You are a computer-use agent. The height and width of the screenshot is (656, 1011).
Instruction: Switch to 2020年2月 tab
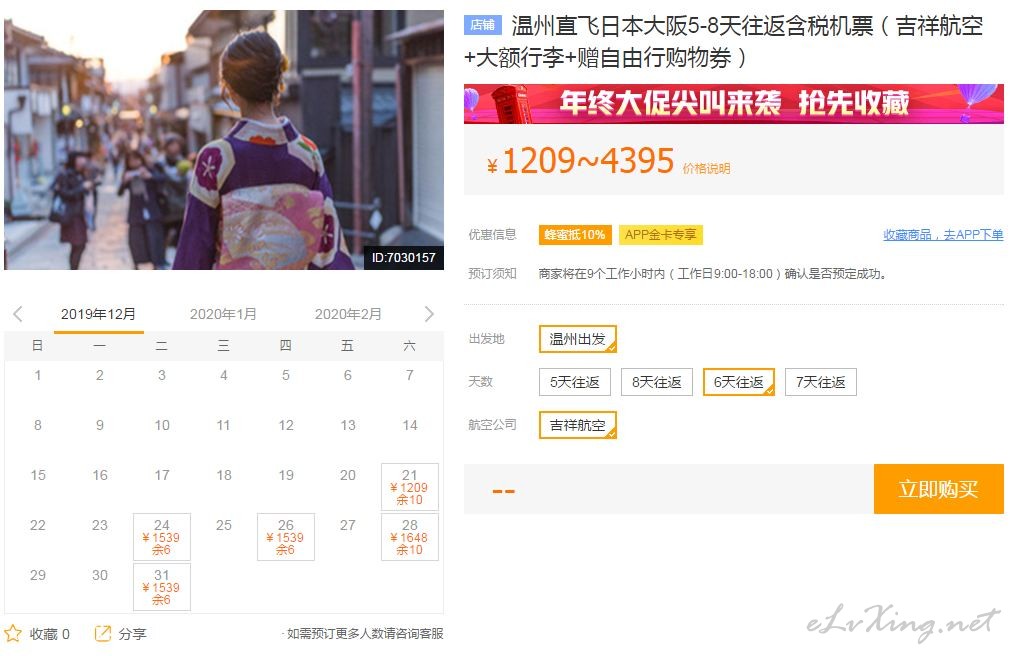348,314
